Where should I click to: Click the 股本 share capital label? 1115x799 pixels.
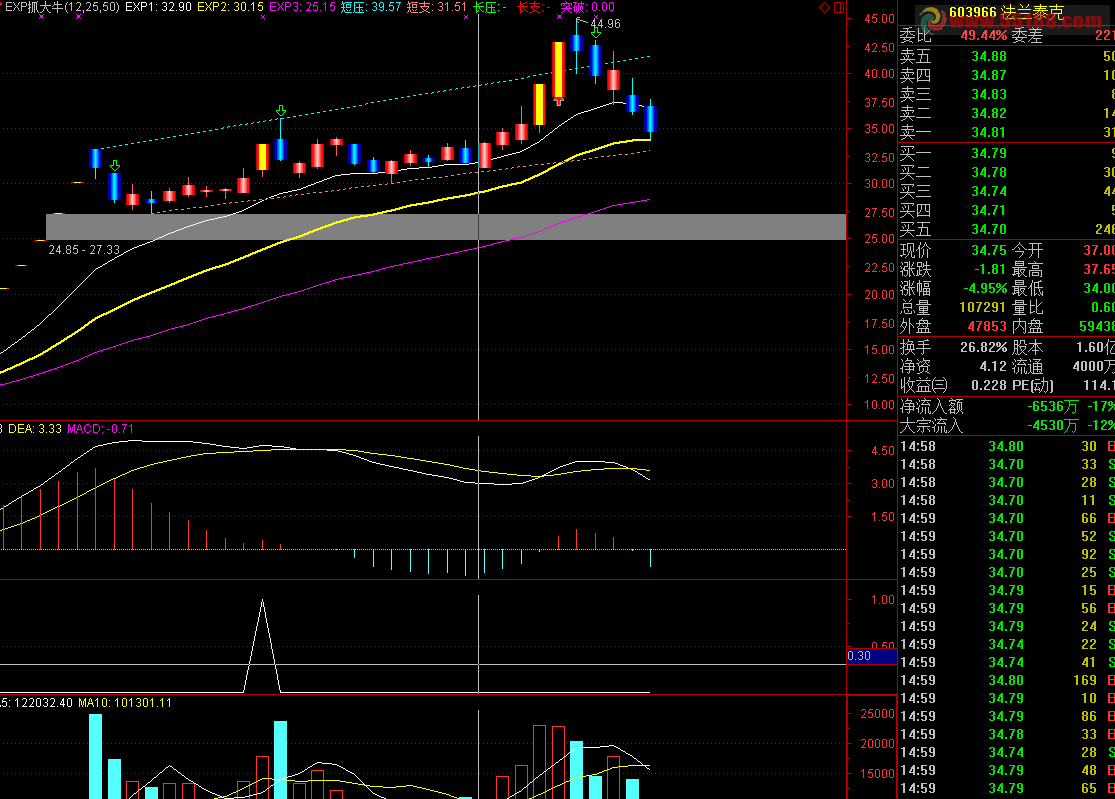(1028, 348)
